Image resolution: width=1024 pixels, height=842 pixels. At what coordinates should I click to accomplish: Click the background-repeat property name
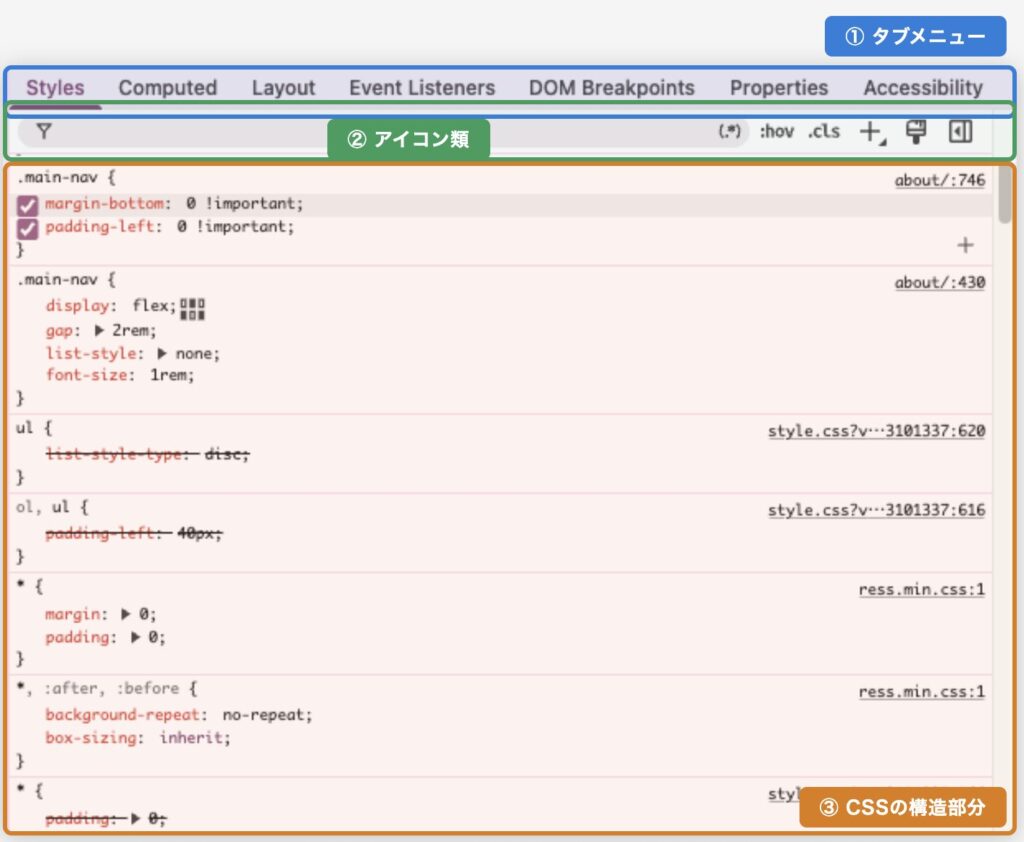[122, 715]
